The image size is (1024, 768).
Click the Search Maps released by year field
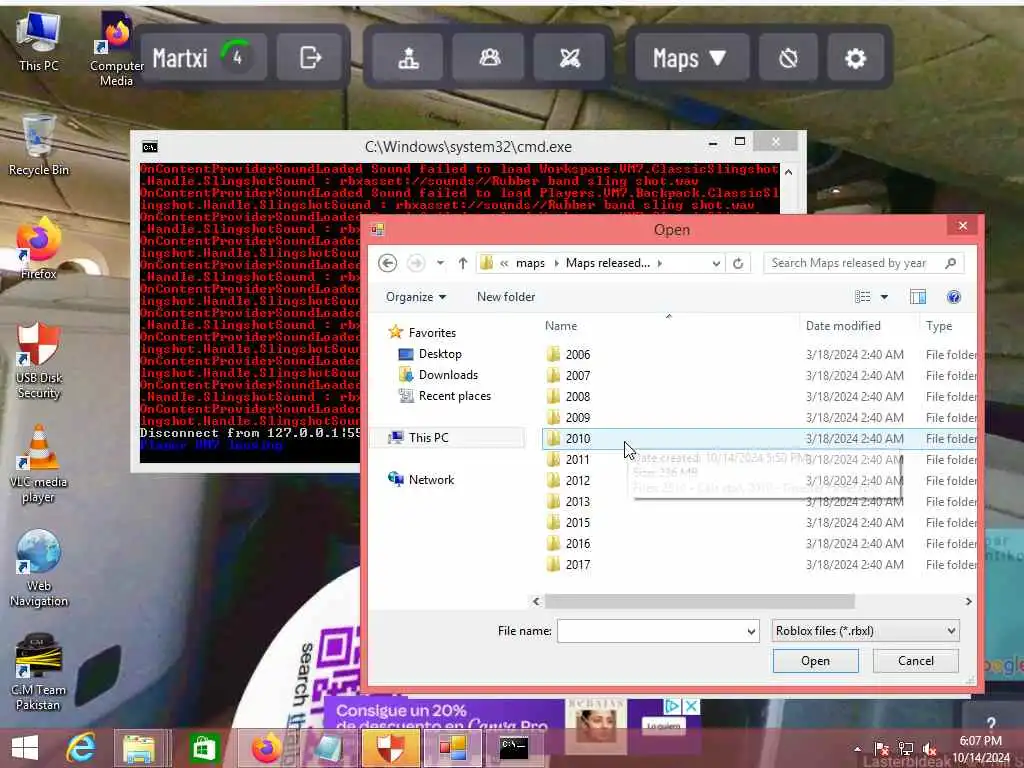point(863,263)
